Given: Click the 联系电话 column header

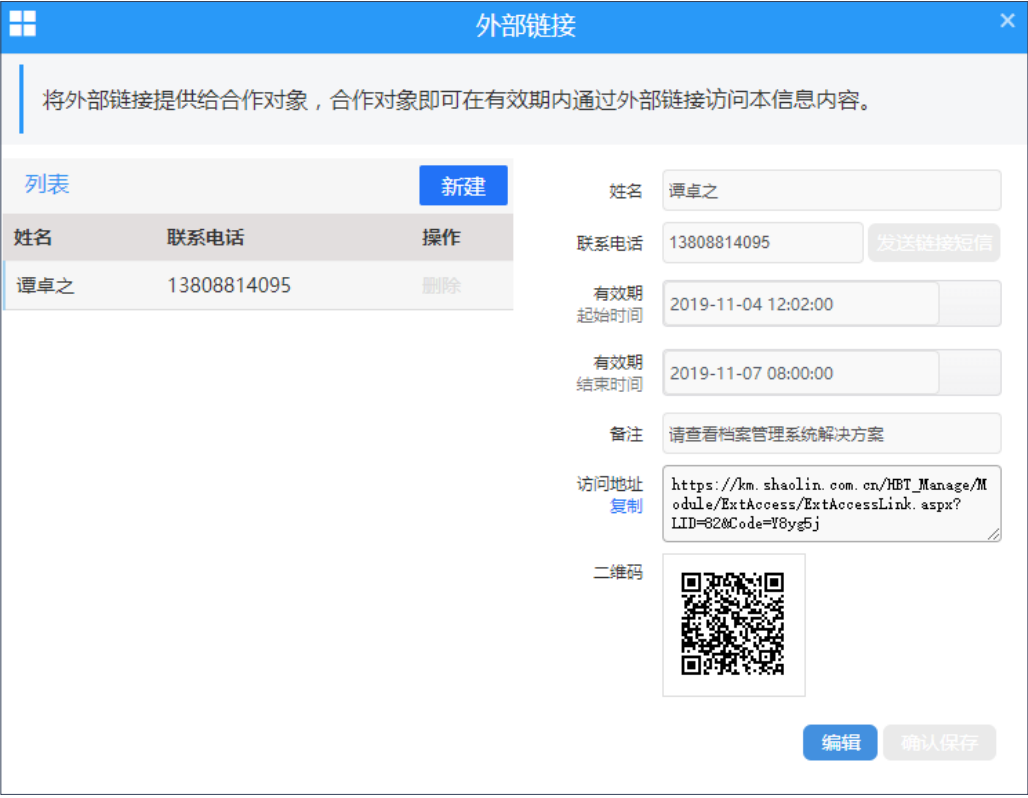Looking at the screenshot, I should pos(205,238).
